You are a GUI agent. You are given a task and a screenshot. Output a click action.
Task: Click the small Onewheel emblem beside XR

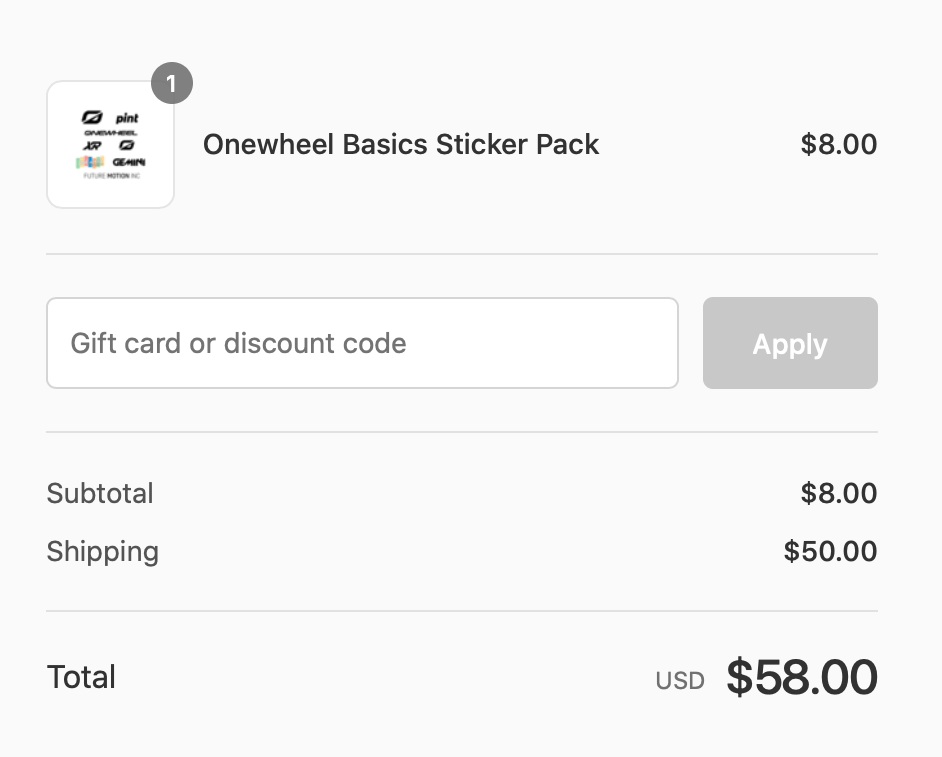coord(127,145)
